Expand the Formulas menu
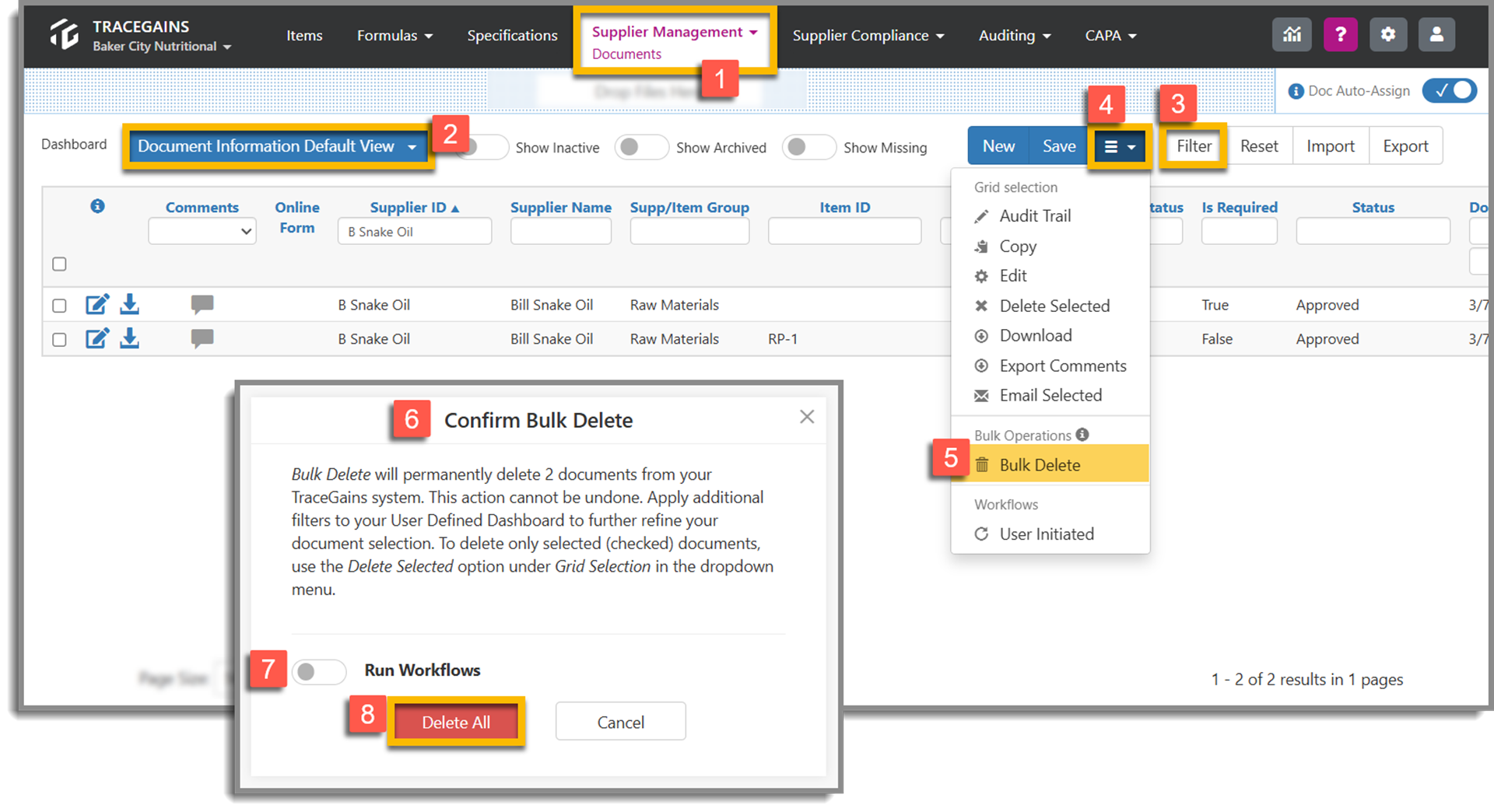Viewport: 1494px width, 812px height. pos(395,36)
